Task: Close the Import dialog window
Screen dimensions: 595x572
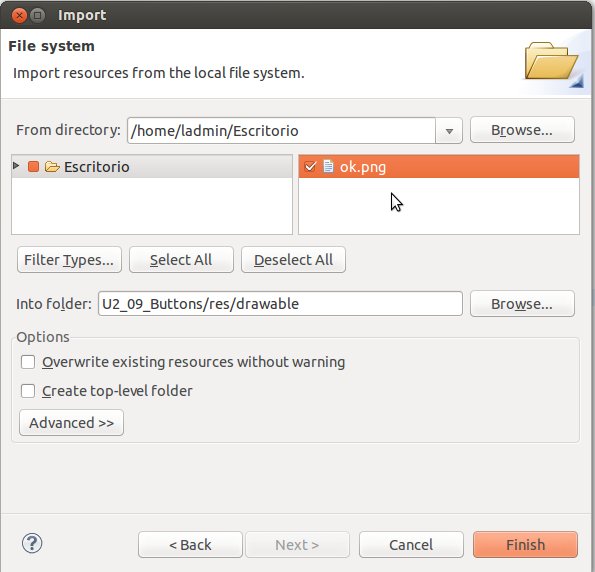Action: click(19, 16)
